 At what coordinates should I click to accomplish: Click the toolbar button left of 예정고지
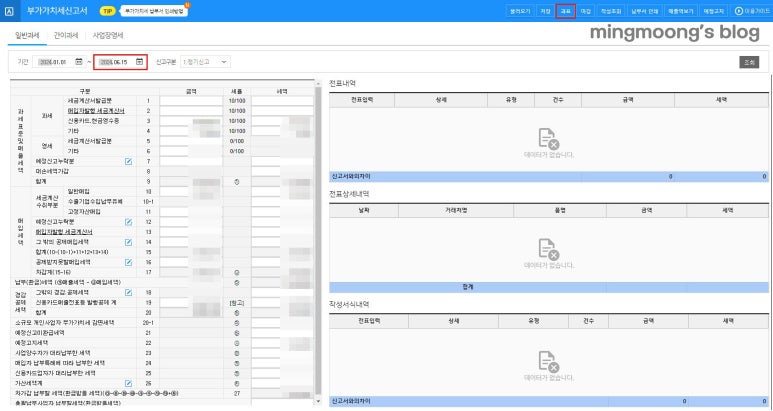point(680,11)
